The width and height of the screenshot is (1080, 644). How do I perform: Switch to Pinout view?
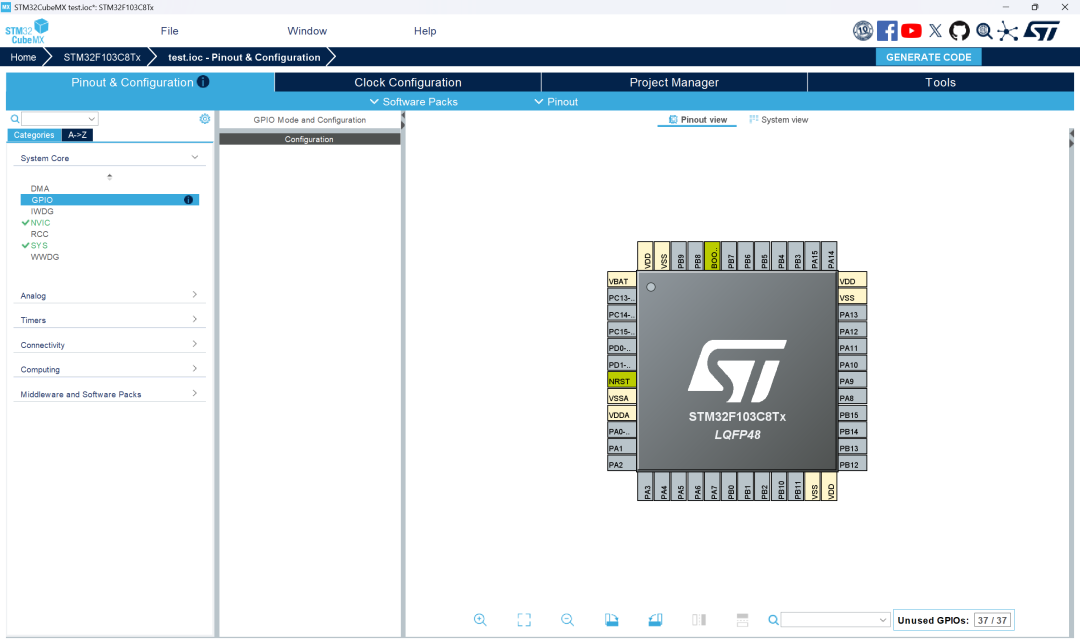coord(698,120)
